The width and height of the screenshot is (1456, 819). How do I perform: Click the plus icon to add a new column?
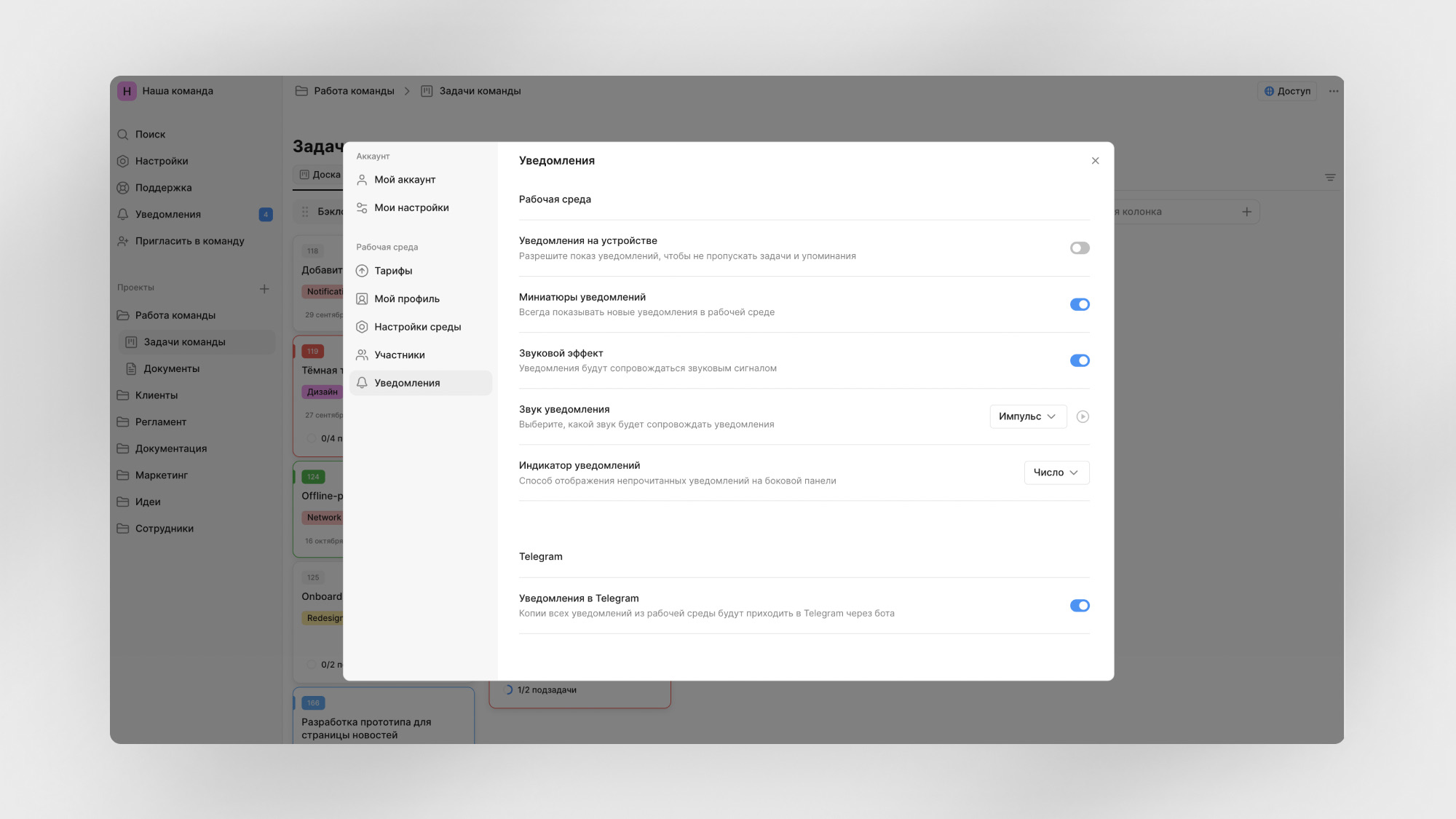pyautogui.click(x=1246, y=212)
